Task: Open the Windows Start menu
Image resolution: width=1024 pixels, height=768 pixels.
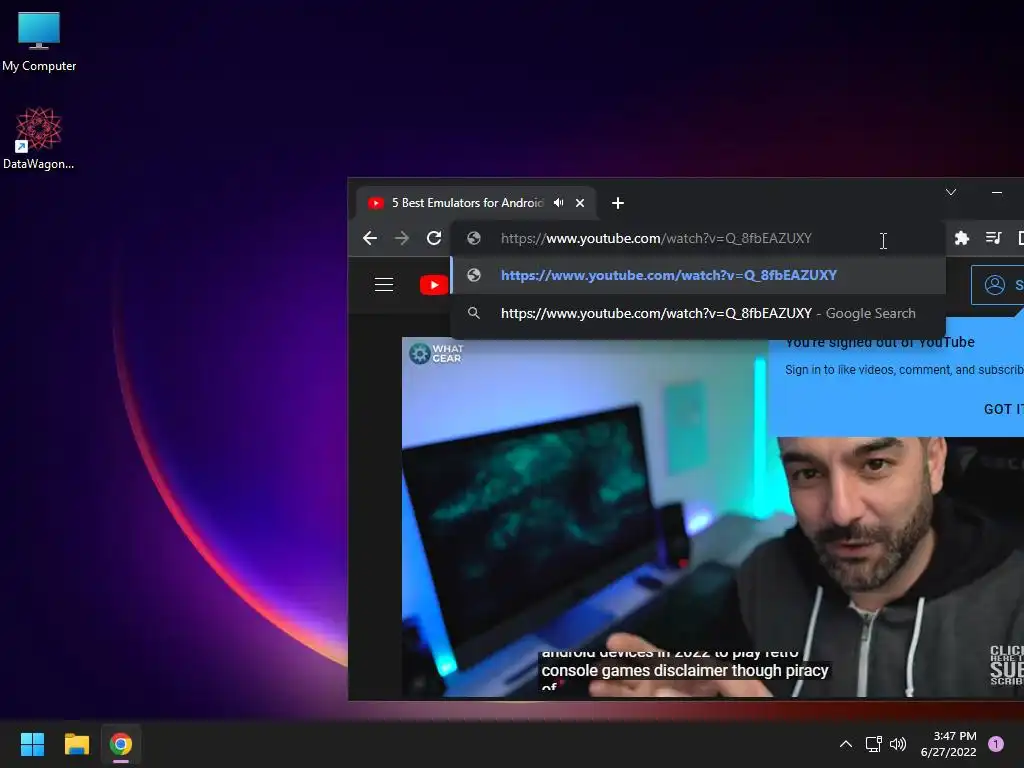Action: (x=32, y=744)
